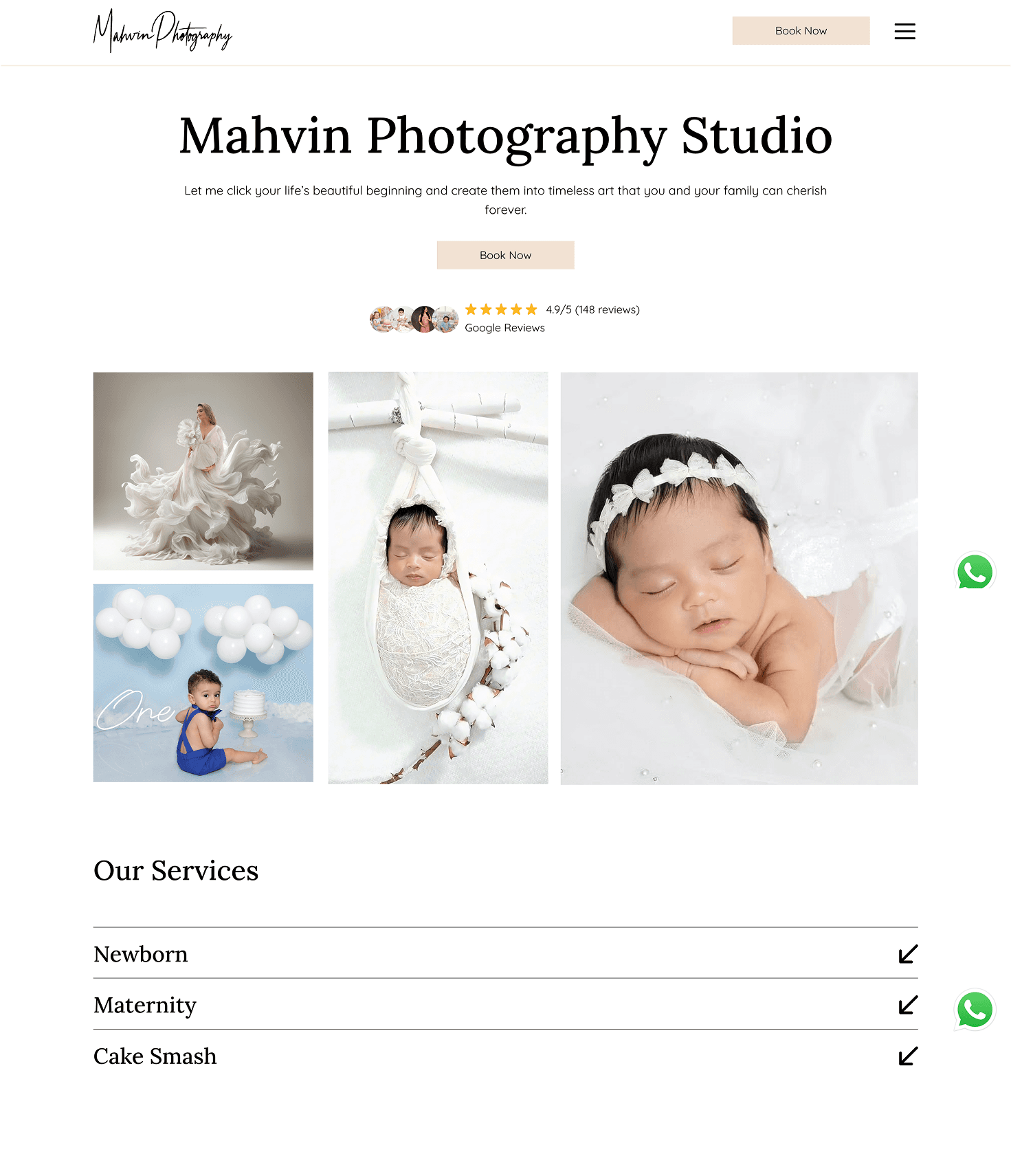Viewport: 1011px width, 1176px height.
Task: Click the arrow icon next to Cake Smash
Action: 908,1056
